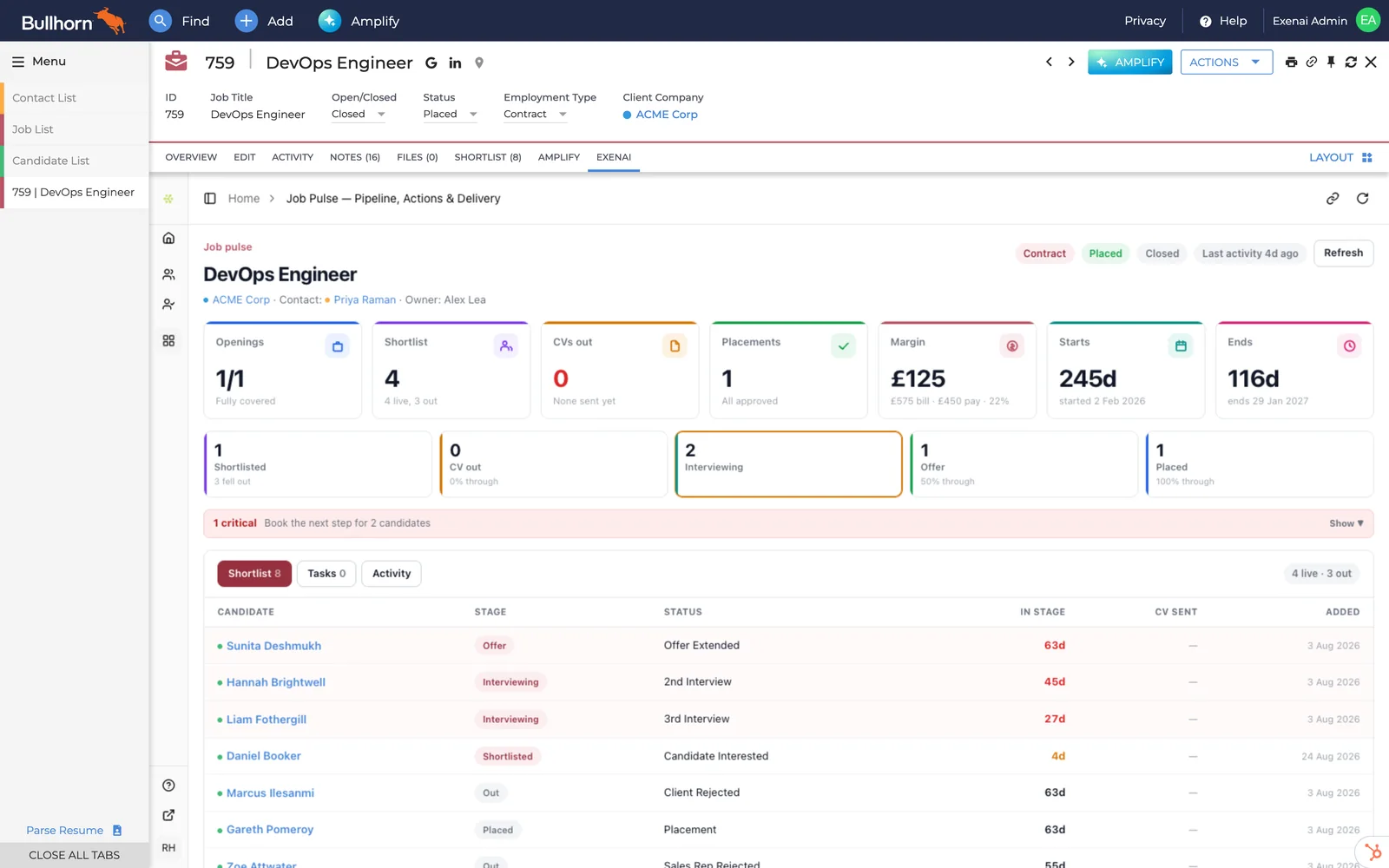Screen dimensions: 1389x868
Task: Click the map pin location icon
Action: click(x=479, y=63)
